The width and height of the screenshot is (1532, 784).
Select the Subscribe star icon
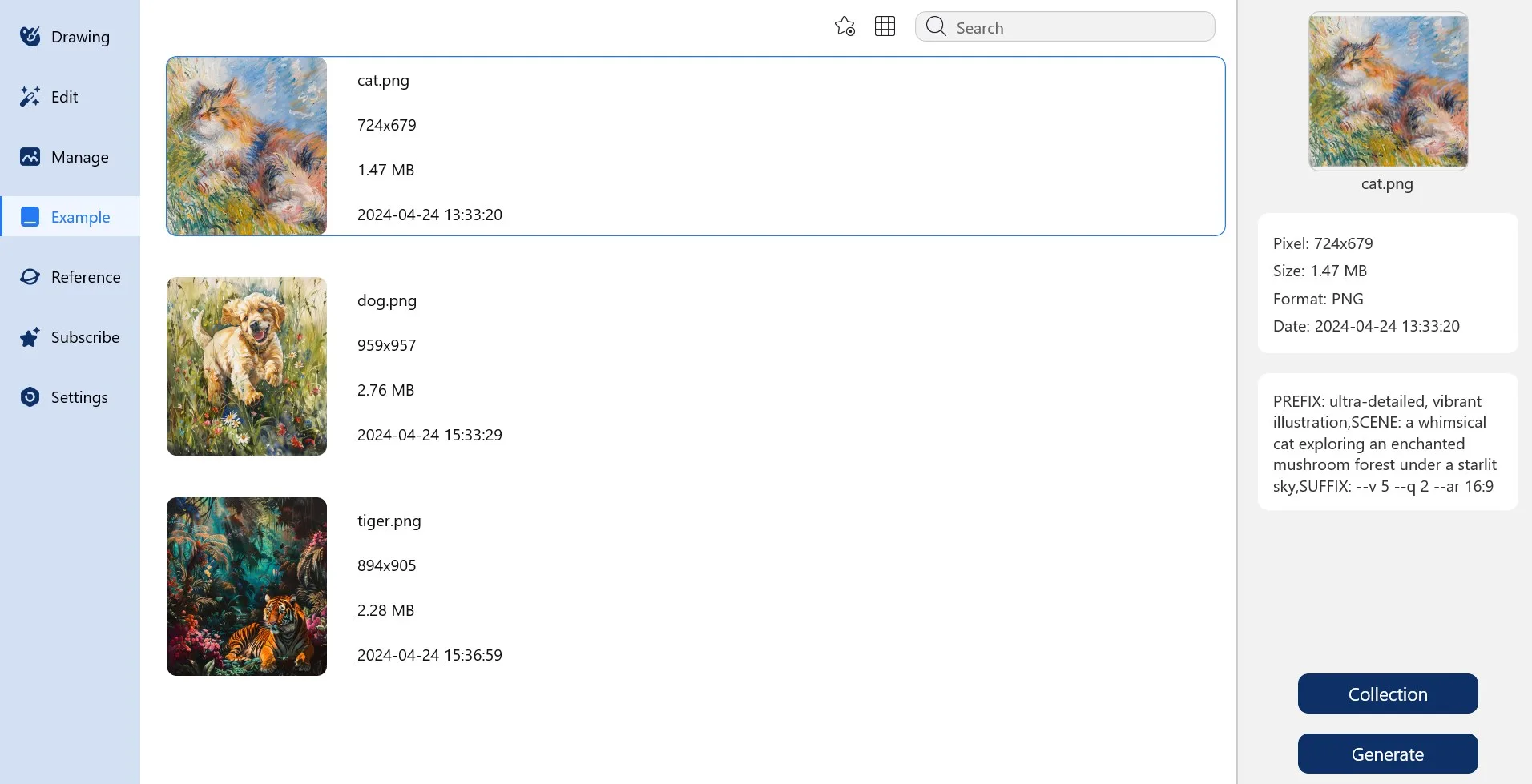(x=30, y=336)
